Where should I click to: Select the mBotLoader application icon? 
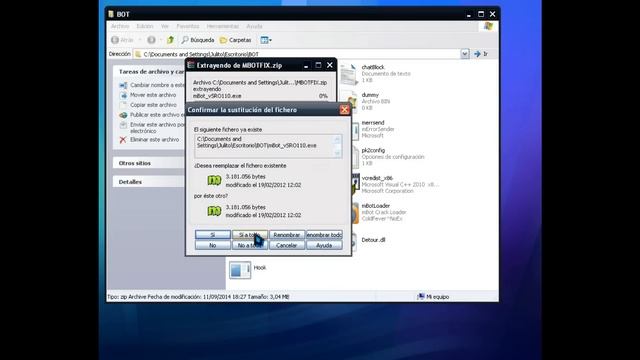355,213
